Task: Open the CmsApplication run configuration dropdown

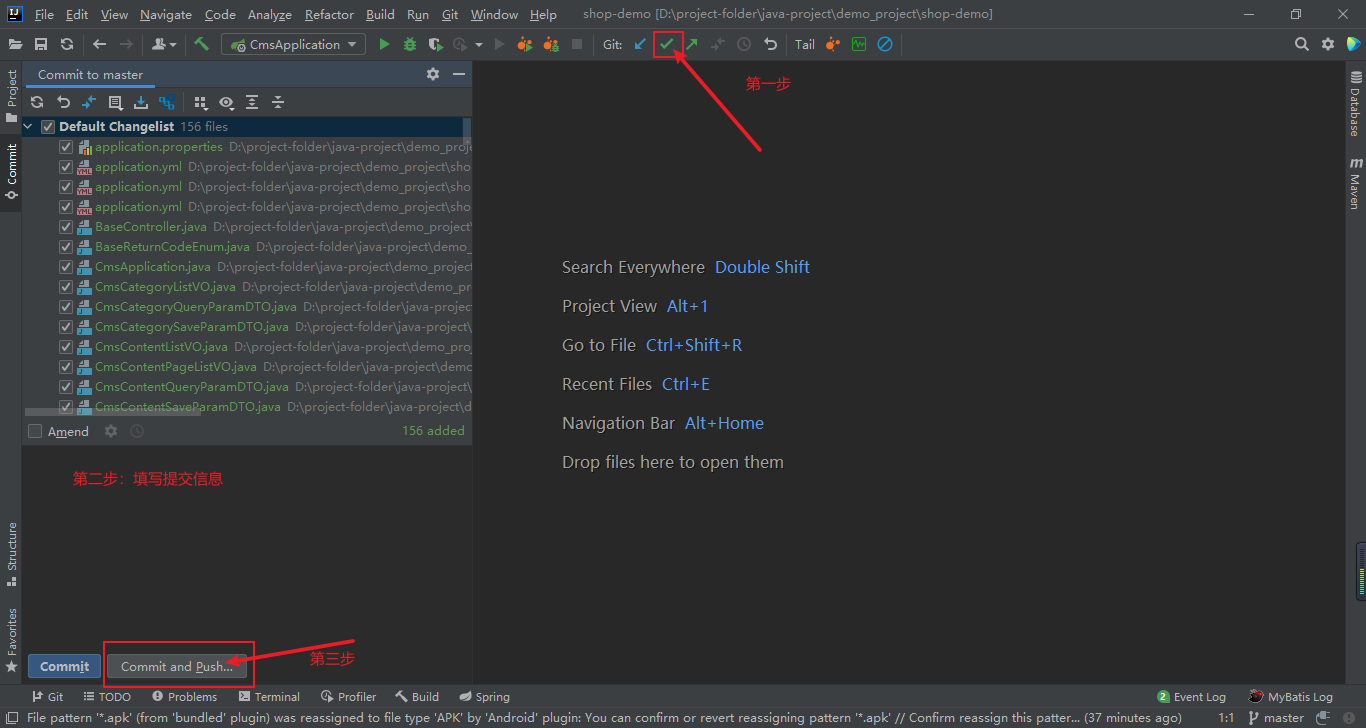Action: pos(294,44)
